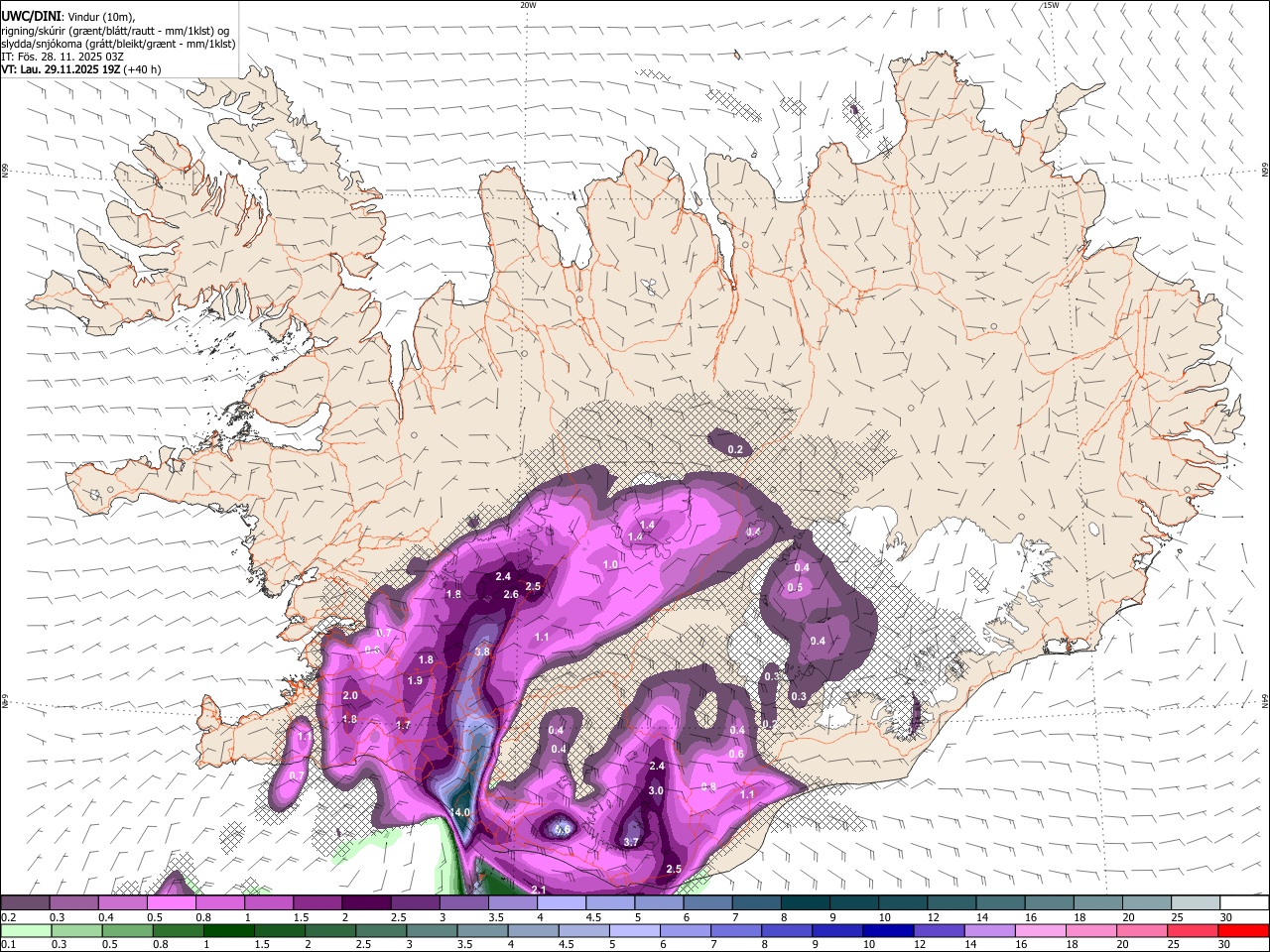
Task: Click the darkest green 1 swatch in the bottom legend row
Action: [229, 931]
